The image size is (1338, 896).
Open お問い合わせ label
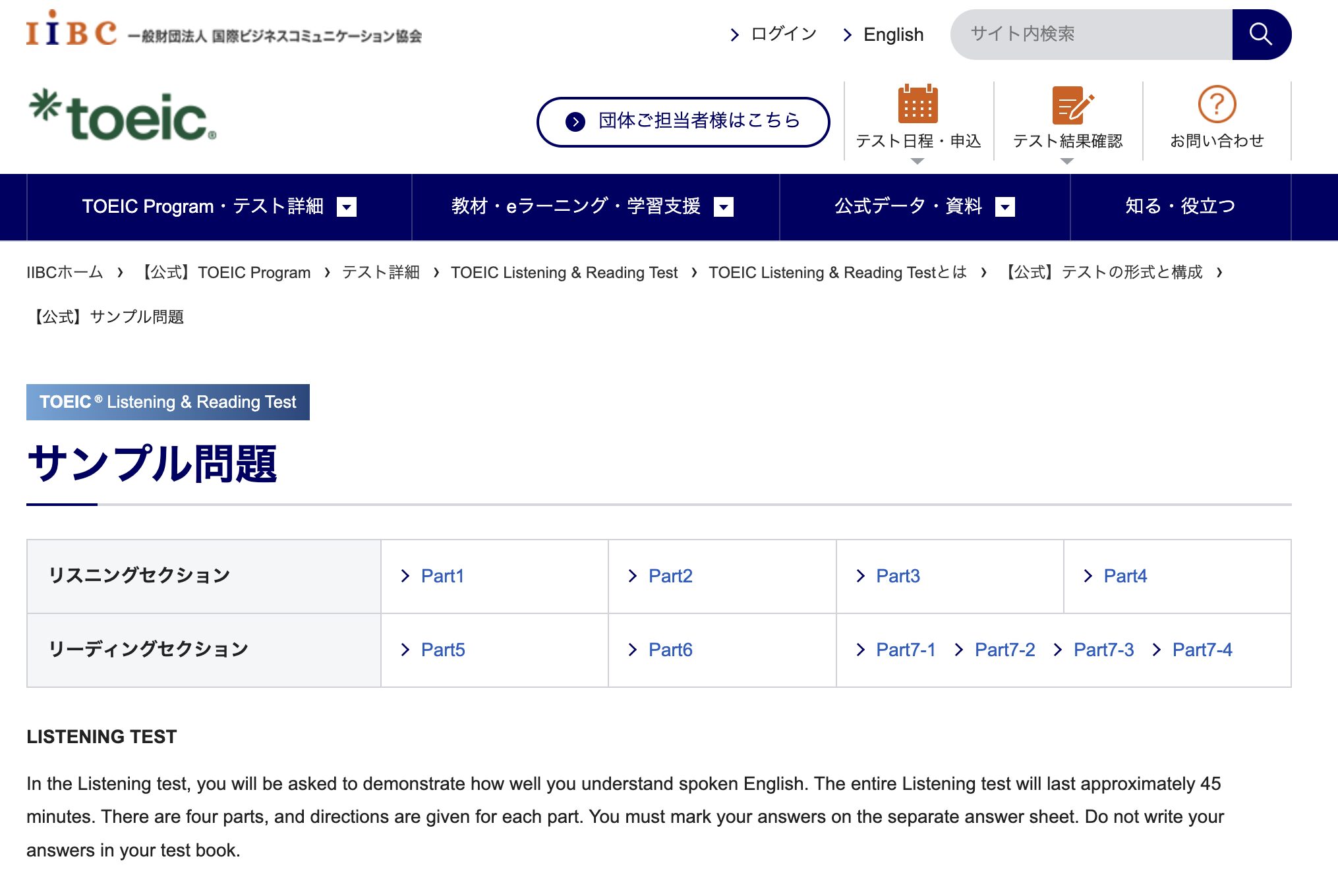(1217, 141)
